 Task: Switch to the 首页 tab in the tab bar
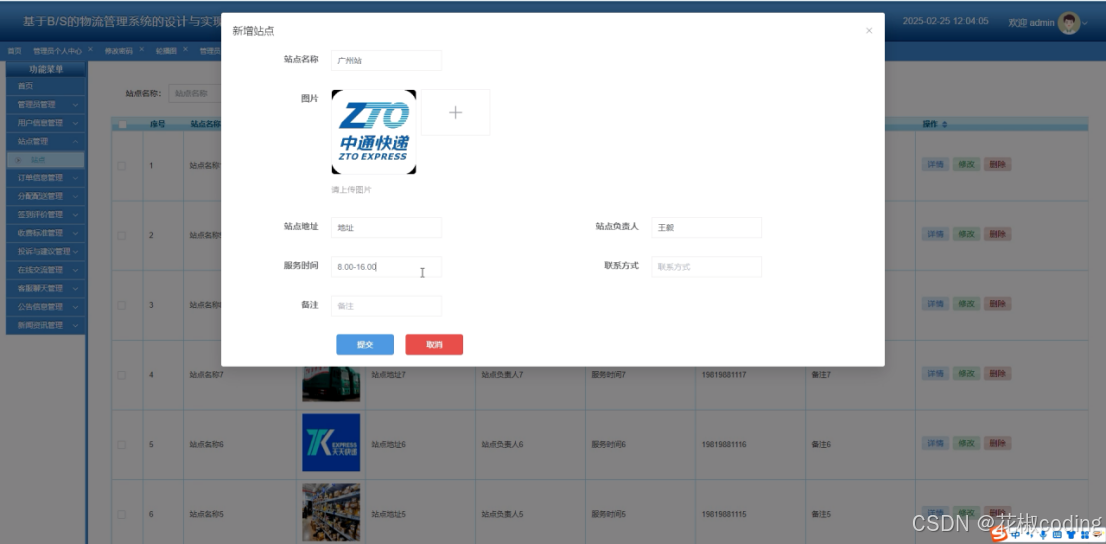tap(14, 51)
